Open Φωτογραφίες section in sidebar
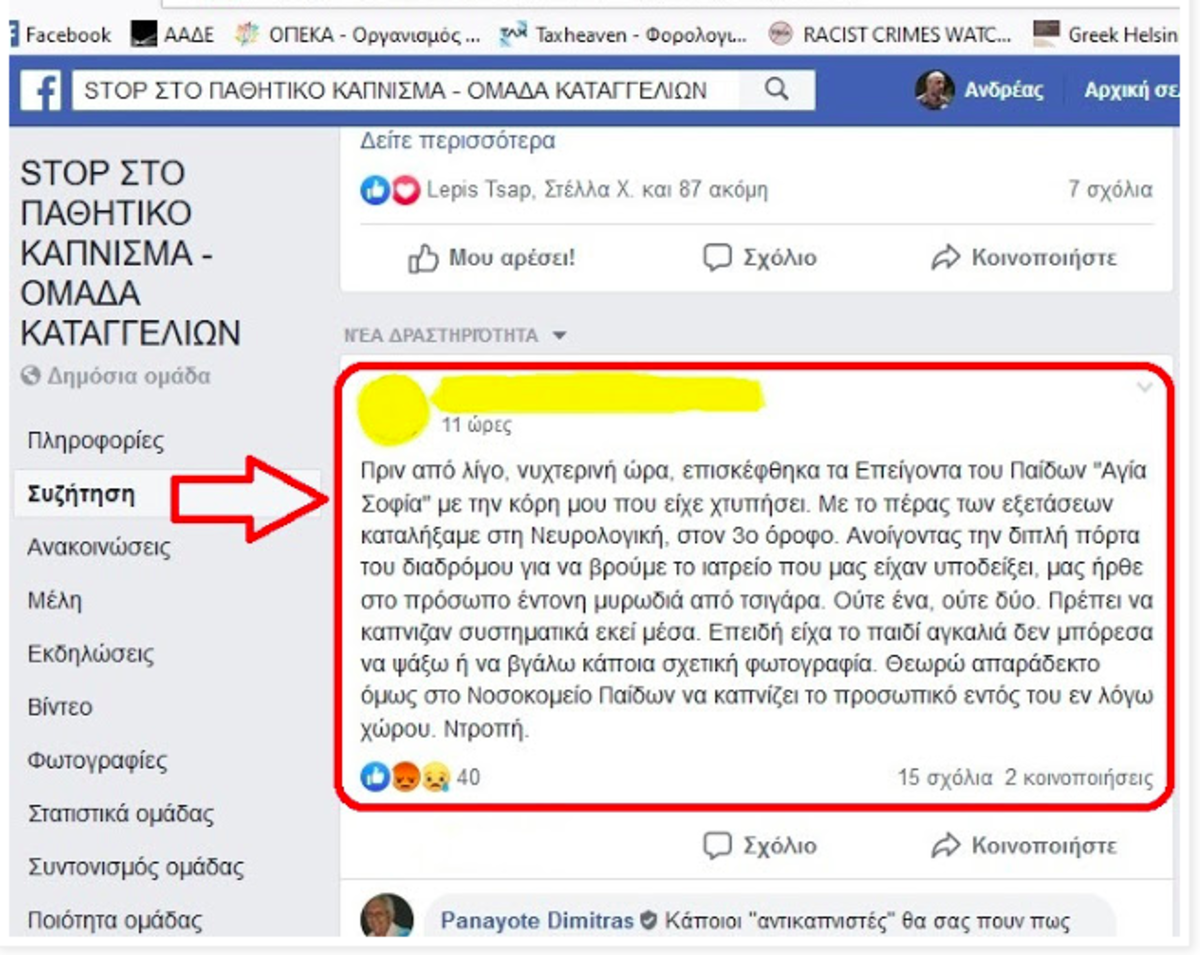Viewport: 1200px width, 955px height. (x=98, y=761)
